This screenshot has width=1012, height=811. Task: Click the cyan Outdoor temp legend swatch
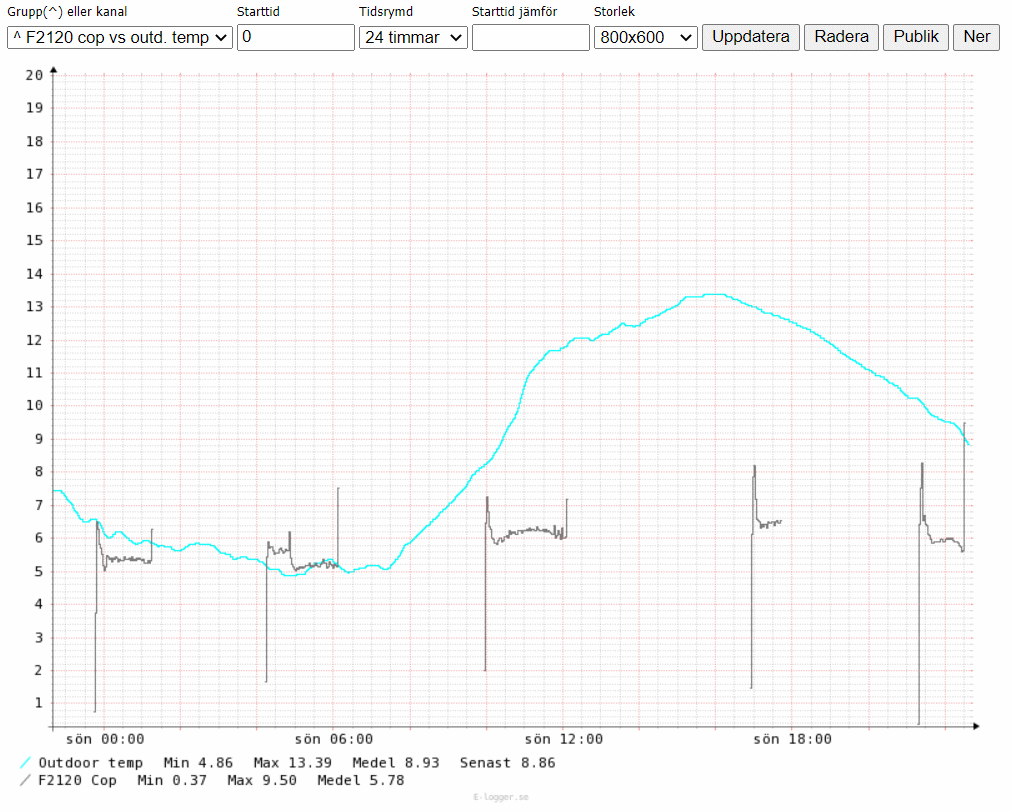25,763
